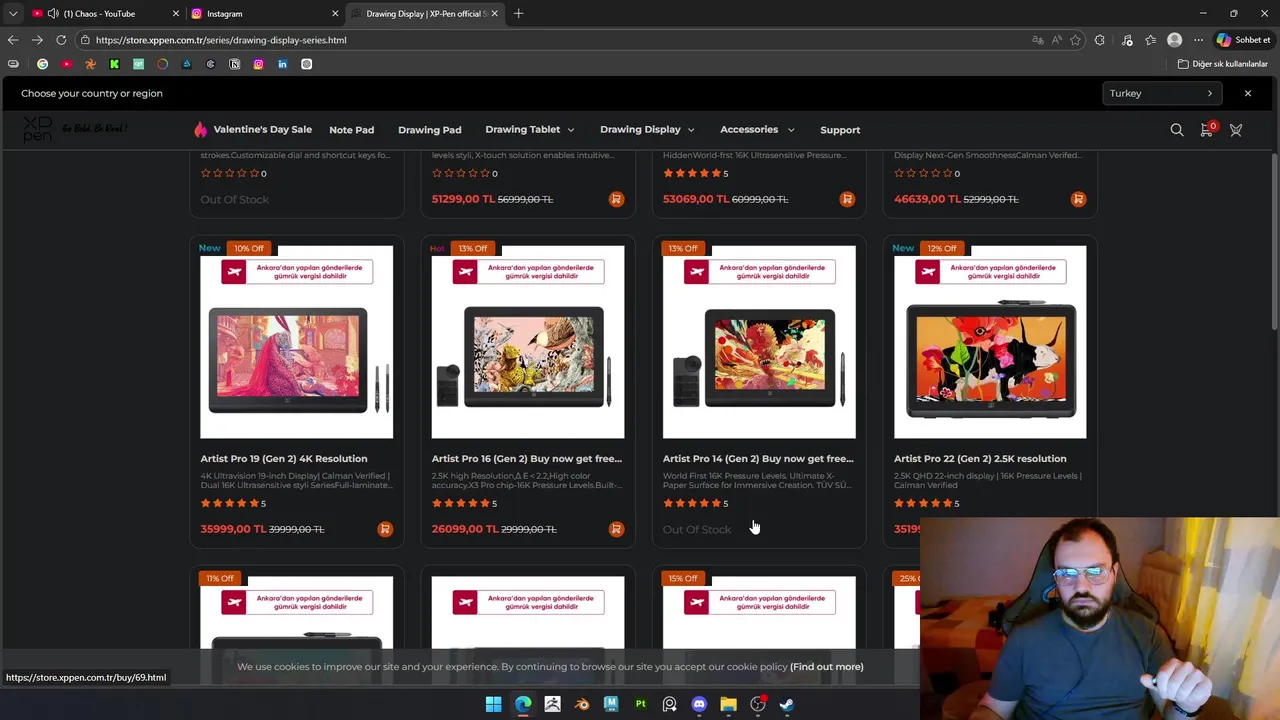Image resolution: width=1280 pixels, height=720 pixels.
Task: Open the browser tab search dropdown
Action: (13, 14)
